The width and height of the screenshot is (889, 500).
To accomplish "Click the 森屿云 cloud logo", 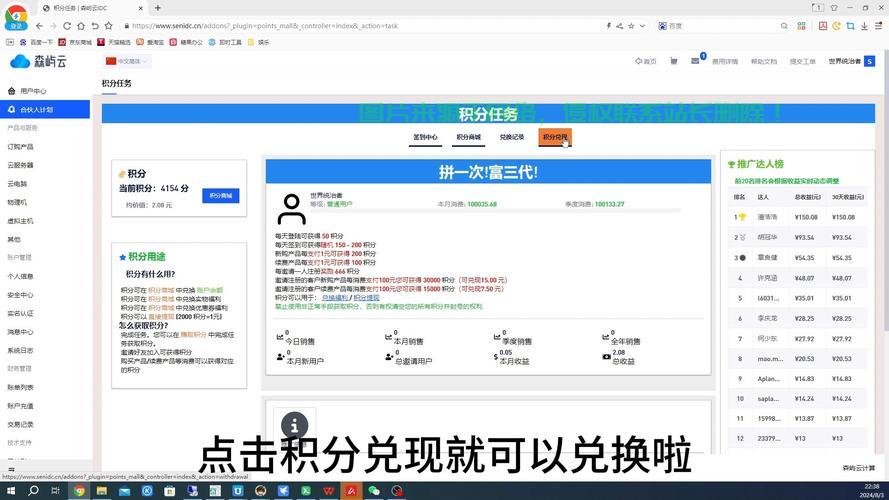I will point(38,61).
